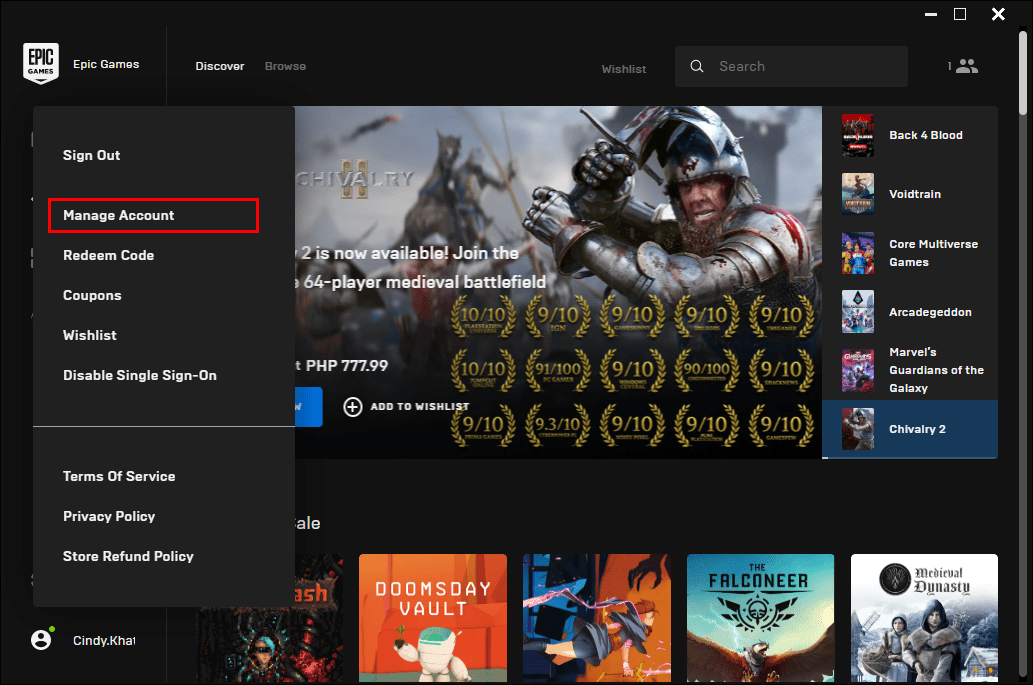The height and width of the screenshot is (685, 1033).
Task: Focus the Search input field
Action: point(791,66)
